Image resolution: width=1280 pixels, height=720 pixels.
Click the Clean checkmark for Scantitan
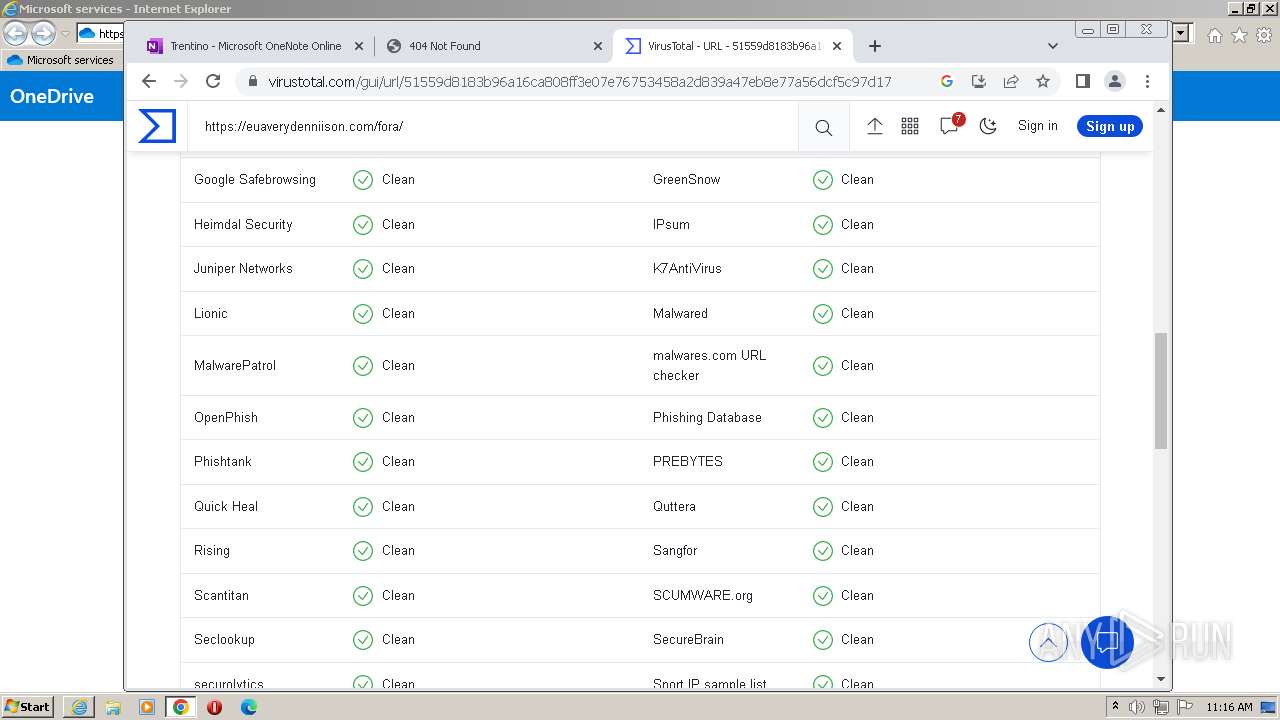363,596
